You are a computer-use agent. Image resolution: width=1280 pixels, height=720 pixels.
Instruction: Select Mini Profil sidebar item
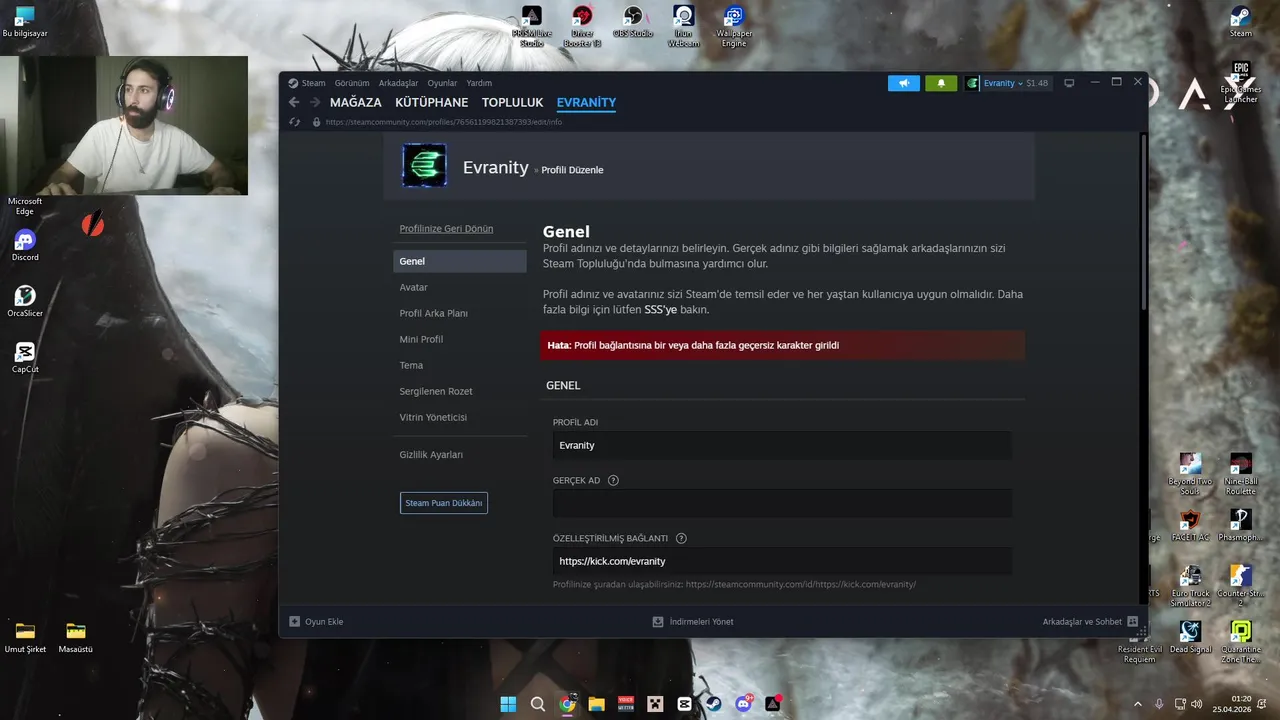[460, 339]
